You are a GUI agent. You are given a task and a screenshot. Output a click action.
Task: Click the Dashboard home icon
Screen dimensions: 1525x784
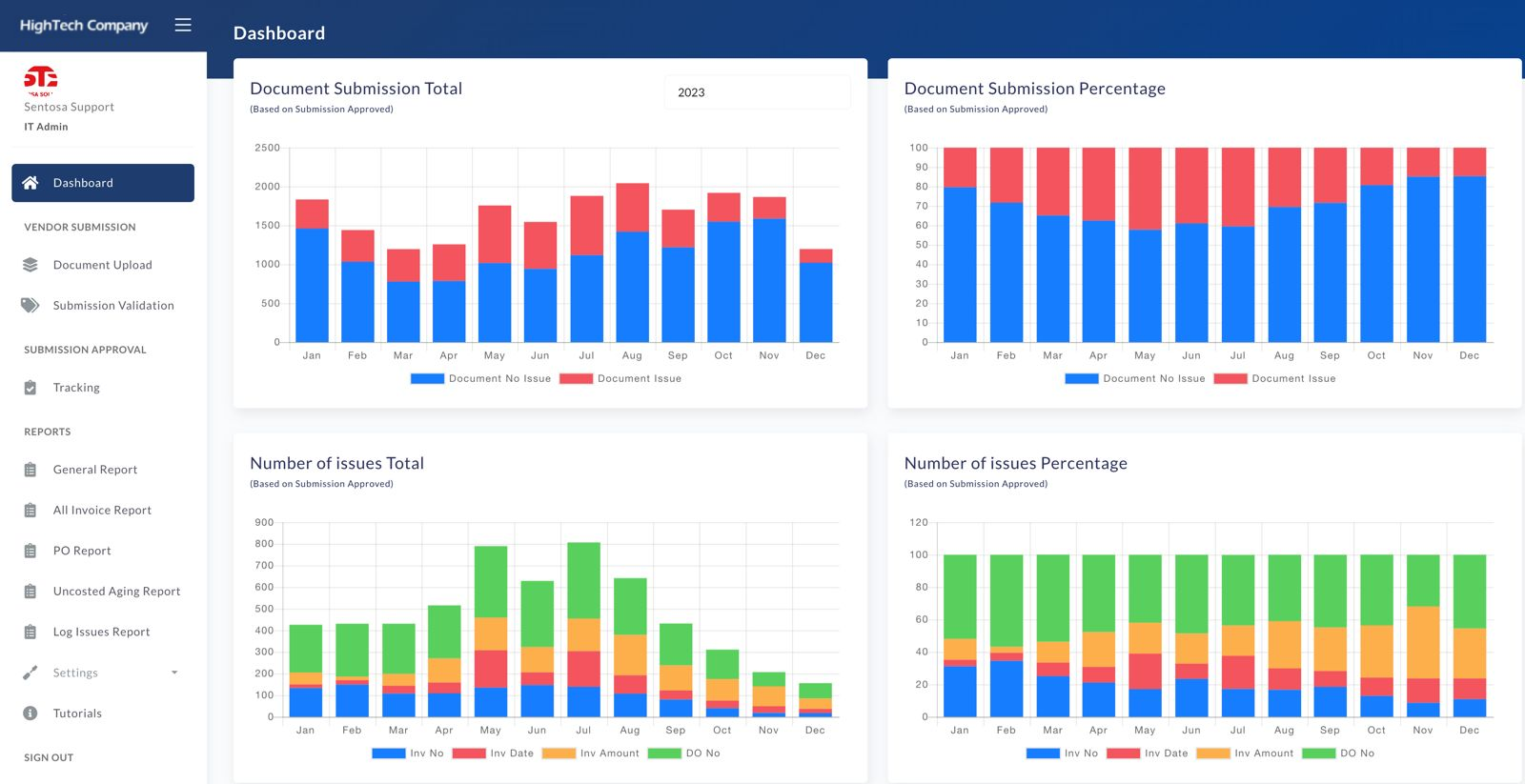click(x=30, y=183)
